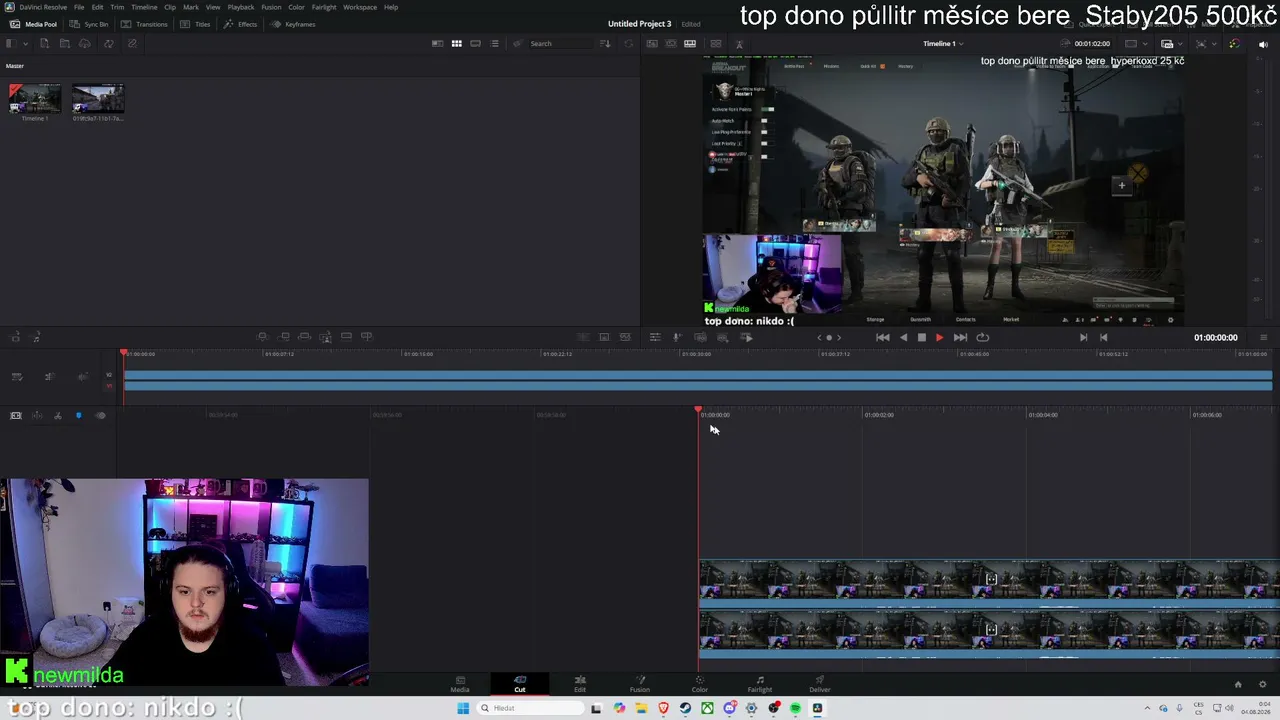Image resolution: width=1280 pixels, height=720 pixels.
Task: Click the Master bin label
Action: coord(15,66)
